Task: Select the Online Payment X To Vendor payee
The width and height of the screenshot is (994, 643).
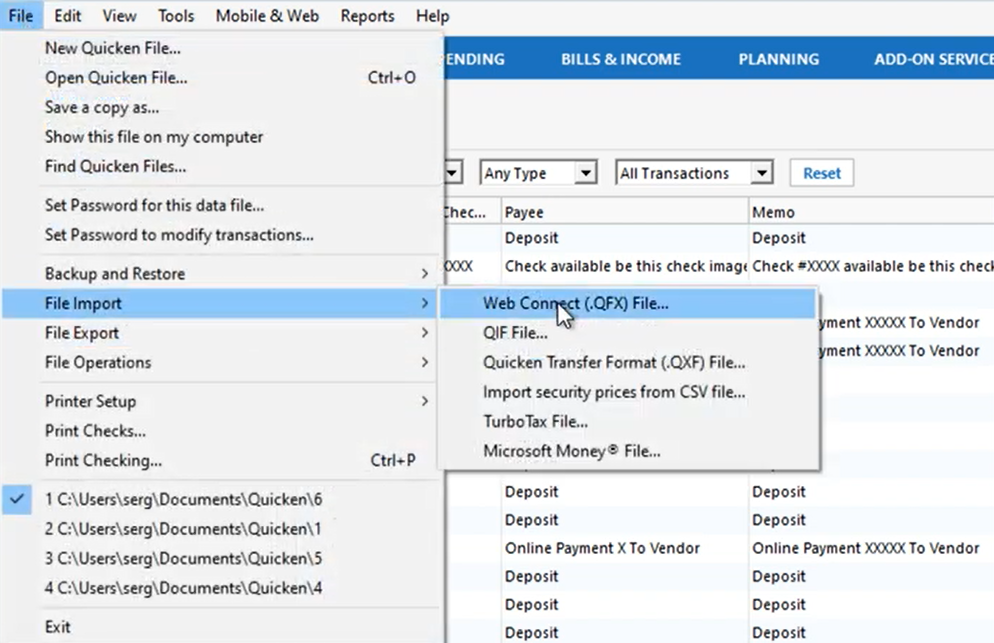Action: point(624,548)
